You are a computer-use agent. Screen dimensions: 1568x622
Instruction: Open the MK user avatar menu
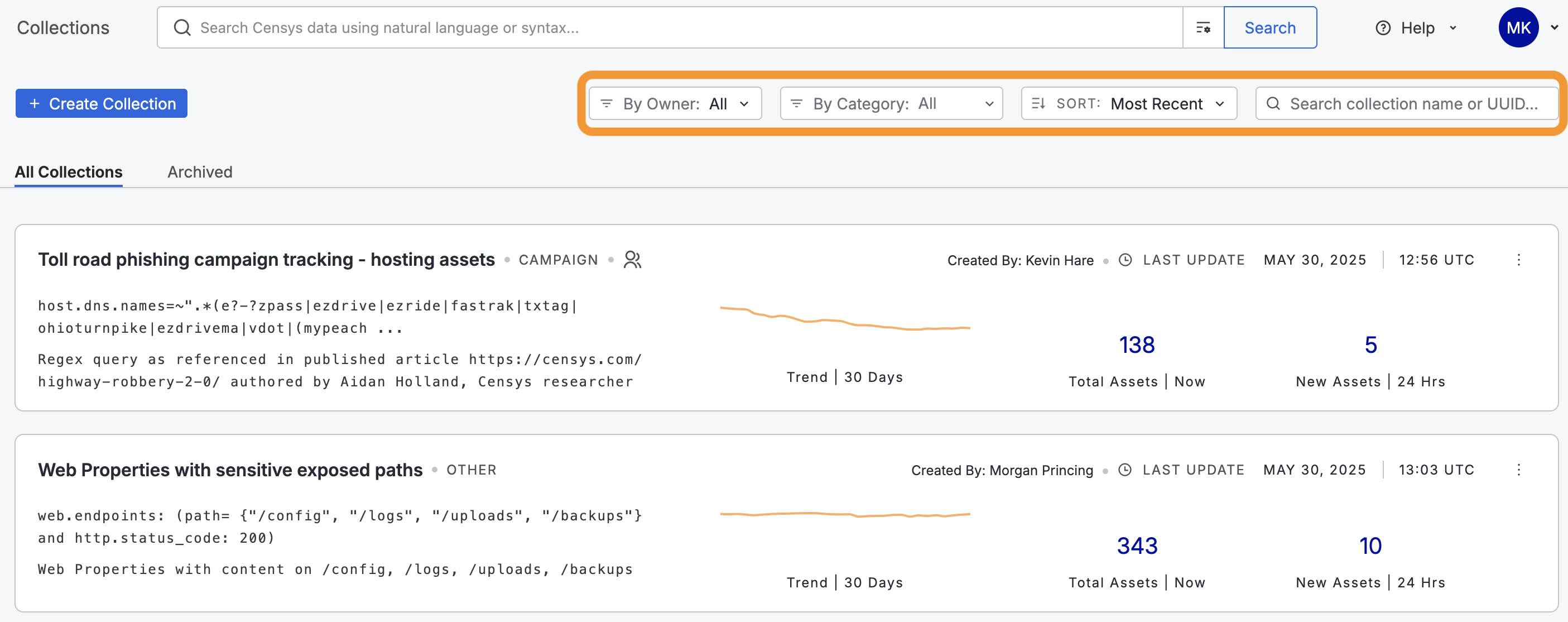point(1518,28)
